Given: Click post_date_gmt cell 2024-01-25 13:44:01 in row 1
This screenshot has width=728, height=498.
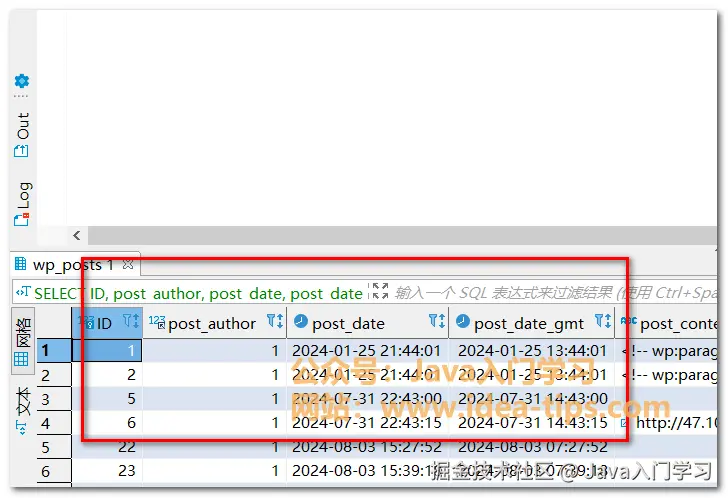Looking at the screenshot, I should 532,351.
